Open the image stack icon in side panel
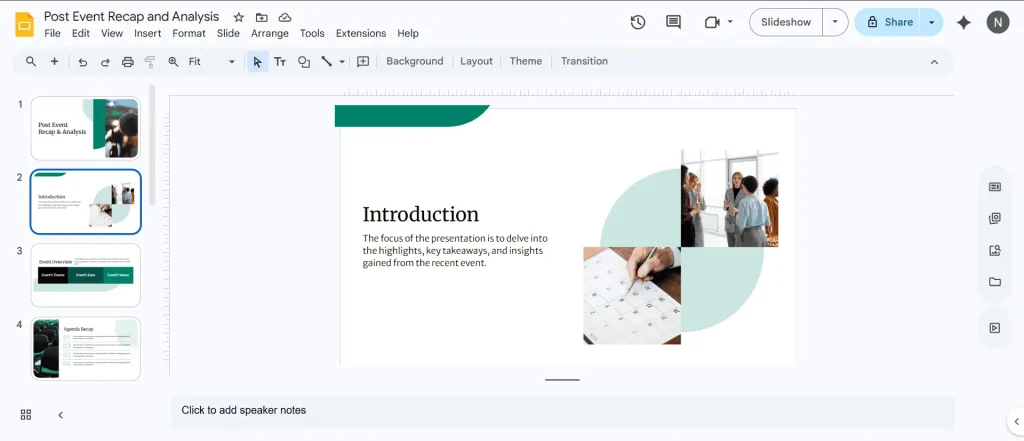Viewport: 1024px width, 441px height. tap(995, 218)
